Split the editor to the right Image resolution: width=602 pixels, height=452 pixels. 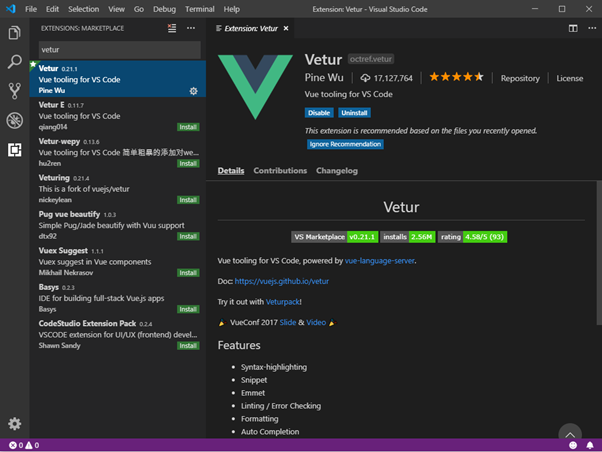click(573, 28)
